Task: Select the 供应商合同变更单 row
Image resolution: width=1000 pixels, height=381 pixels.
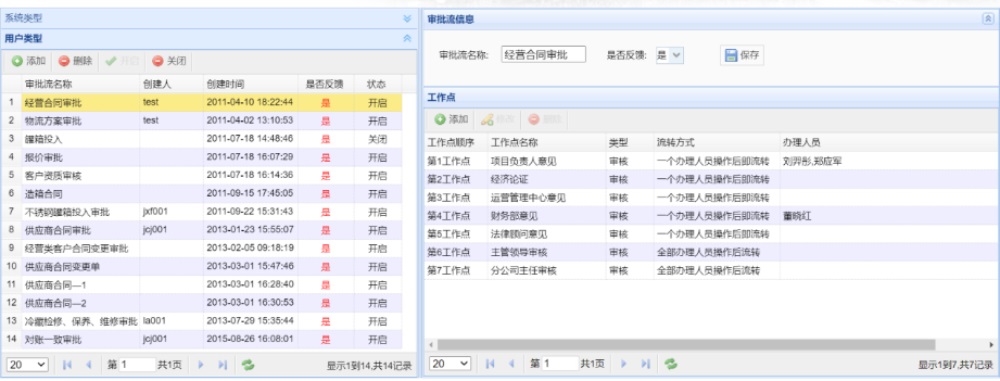Action: click(x=202, y=267)
